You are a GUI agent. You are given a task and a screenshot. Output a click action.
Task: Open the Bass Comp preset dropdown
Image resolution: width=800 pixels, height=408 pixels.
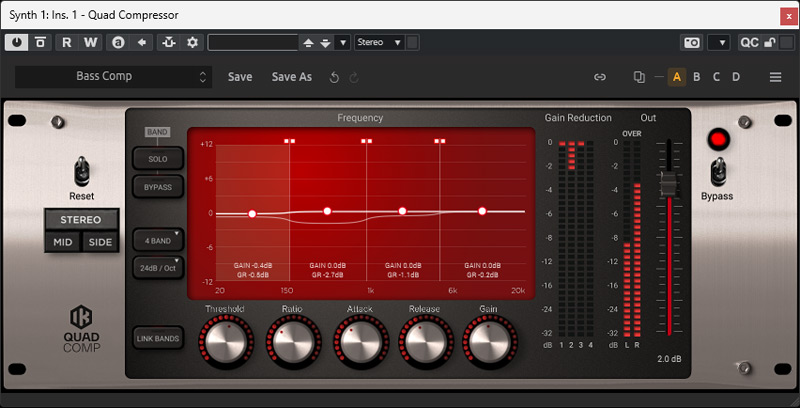[x=113, y=77]
